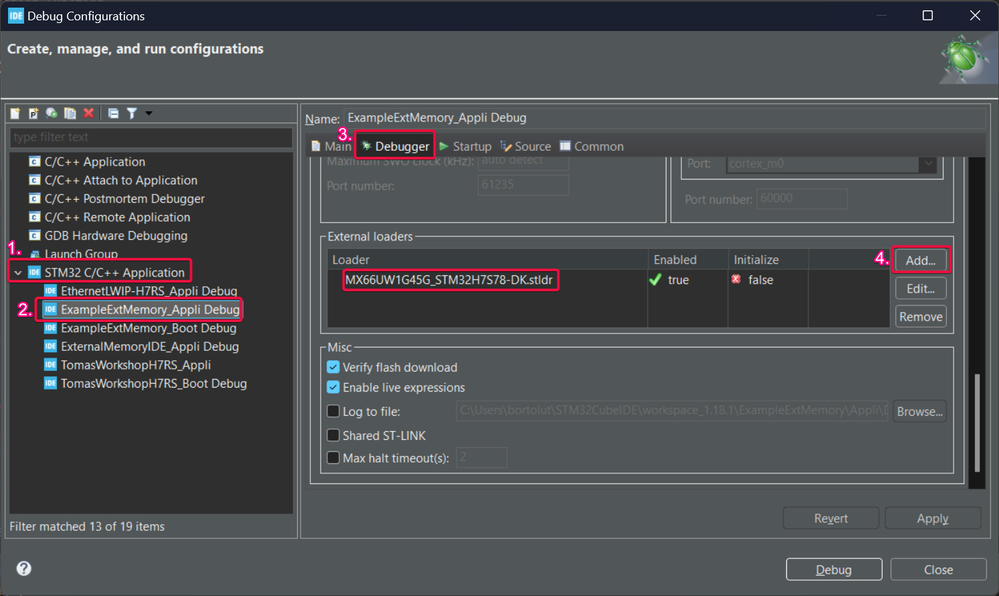The width and height of the screenshot is (999, 596).
Task: Uncheck Verify flash download
Action: point(334,367)
